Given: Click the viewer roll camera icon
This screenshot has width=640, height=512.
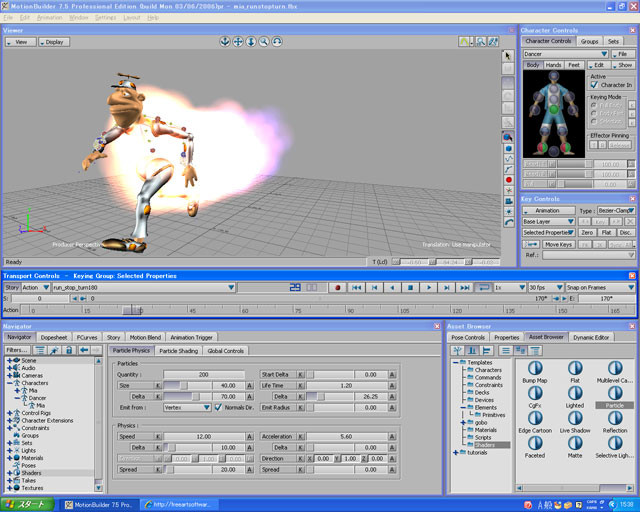Looking at the screenshot, I should [277, 42].
